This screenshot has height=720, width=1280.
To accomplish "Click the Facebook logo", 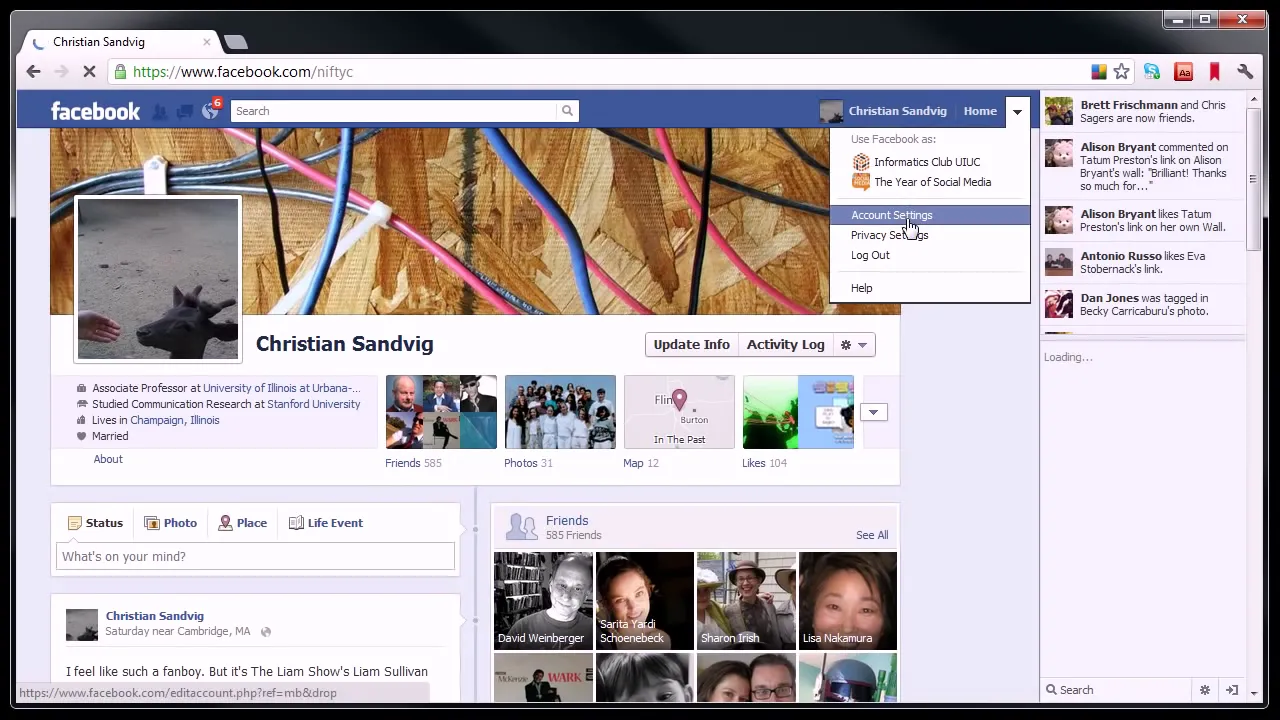I will point(95,111).
